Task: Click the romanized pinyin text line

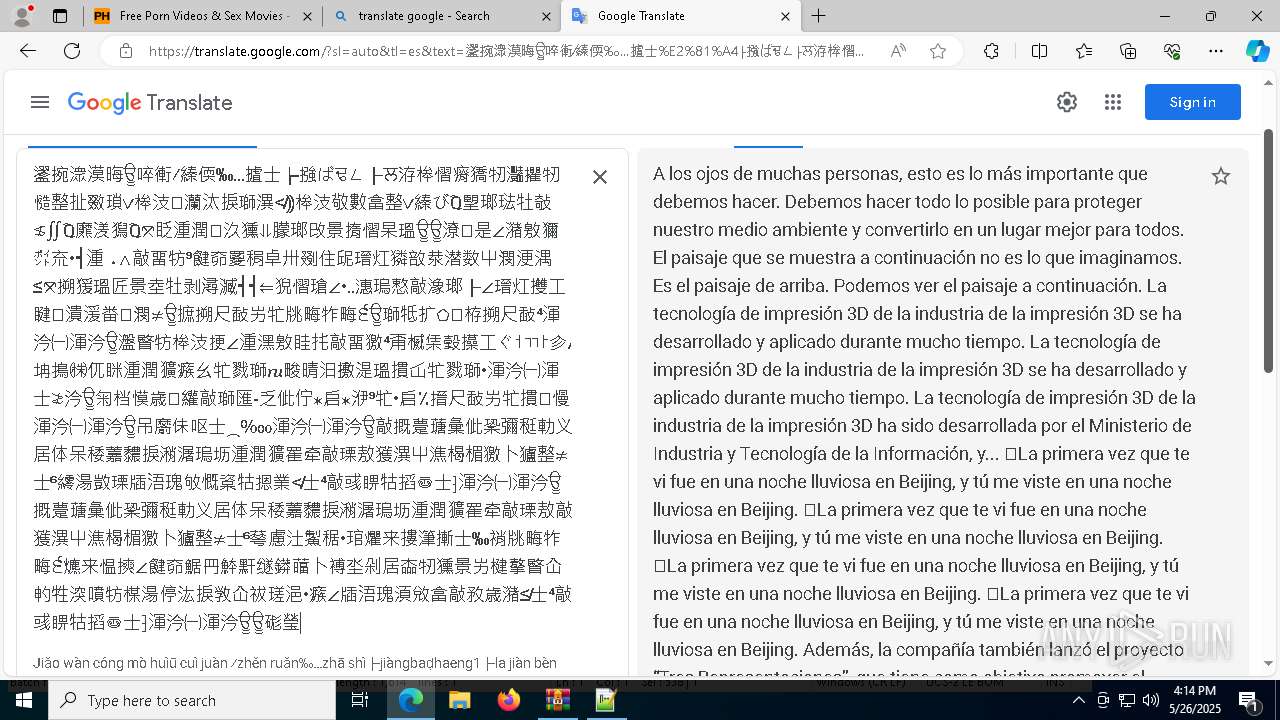Action: (295, 663)
